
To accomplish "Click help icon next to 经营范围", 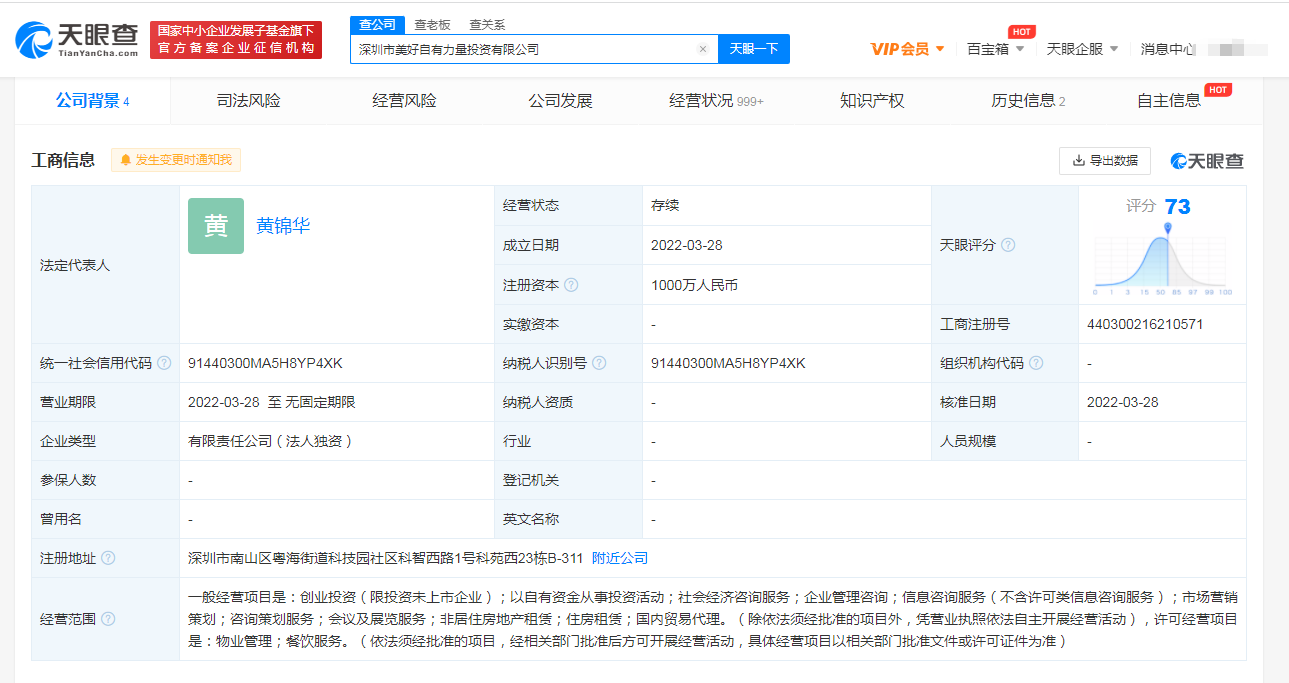I will (108, 619).
